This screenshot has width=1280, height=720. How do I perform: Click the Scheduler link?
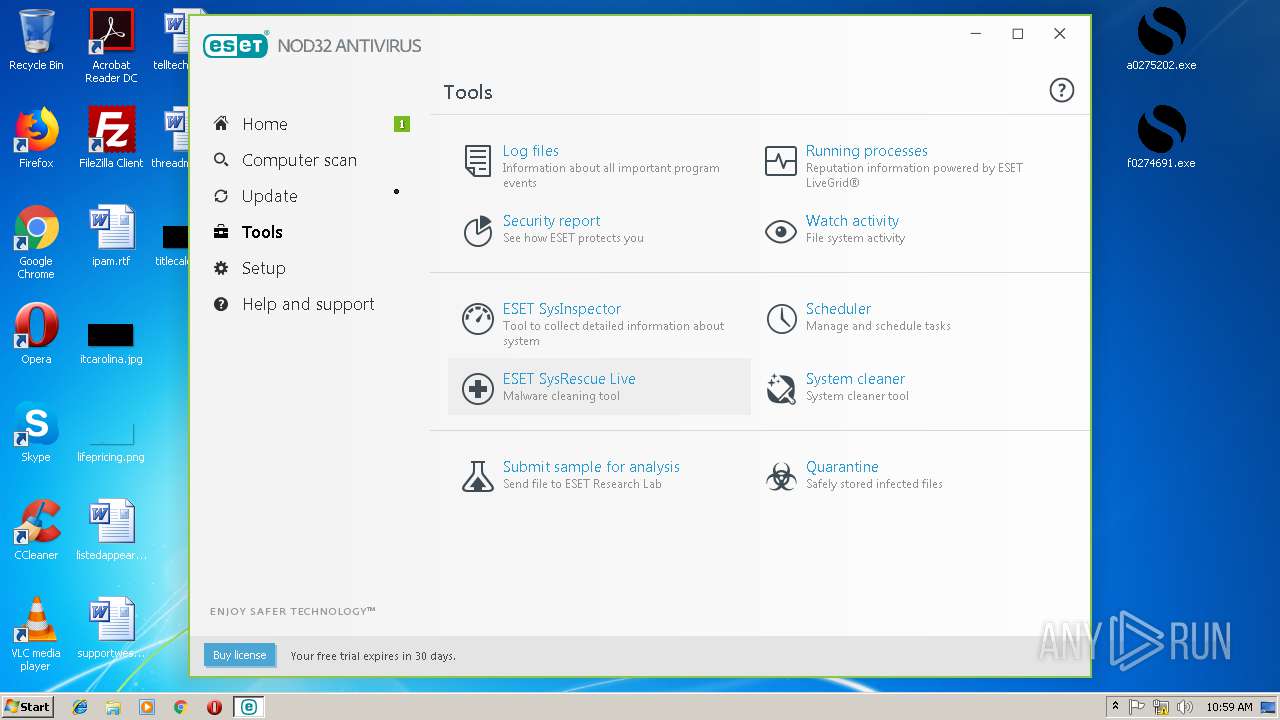838,309
